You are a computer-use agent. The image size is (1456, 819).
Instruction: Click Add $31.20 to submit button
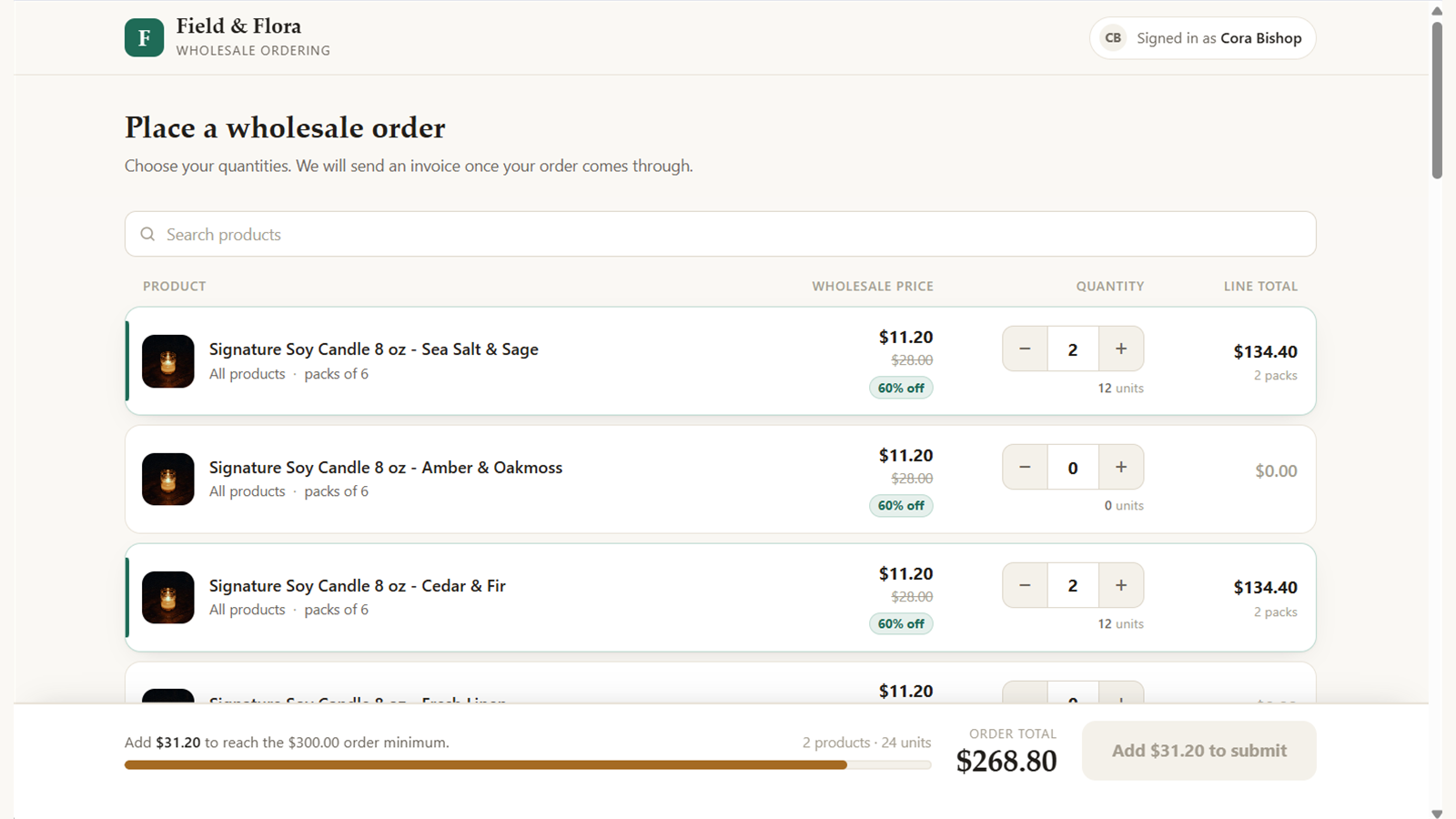pyautogui.click(x=1198, y=751)
